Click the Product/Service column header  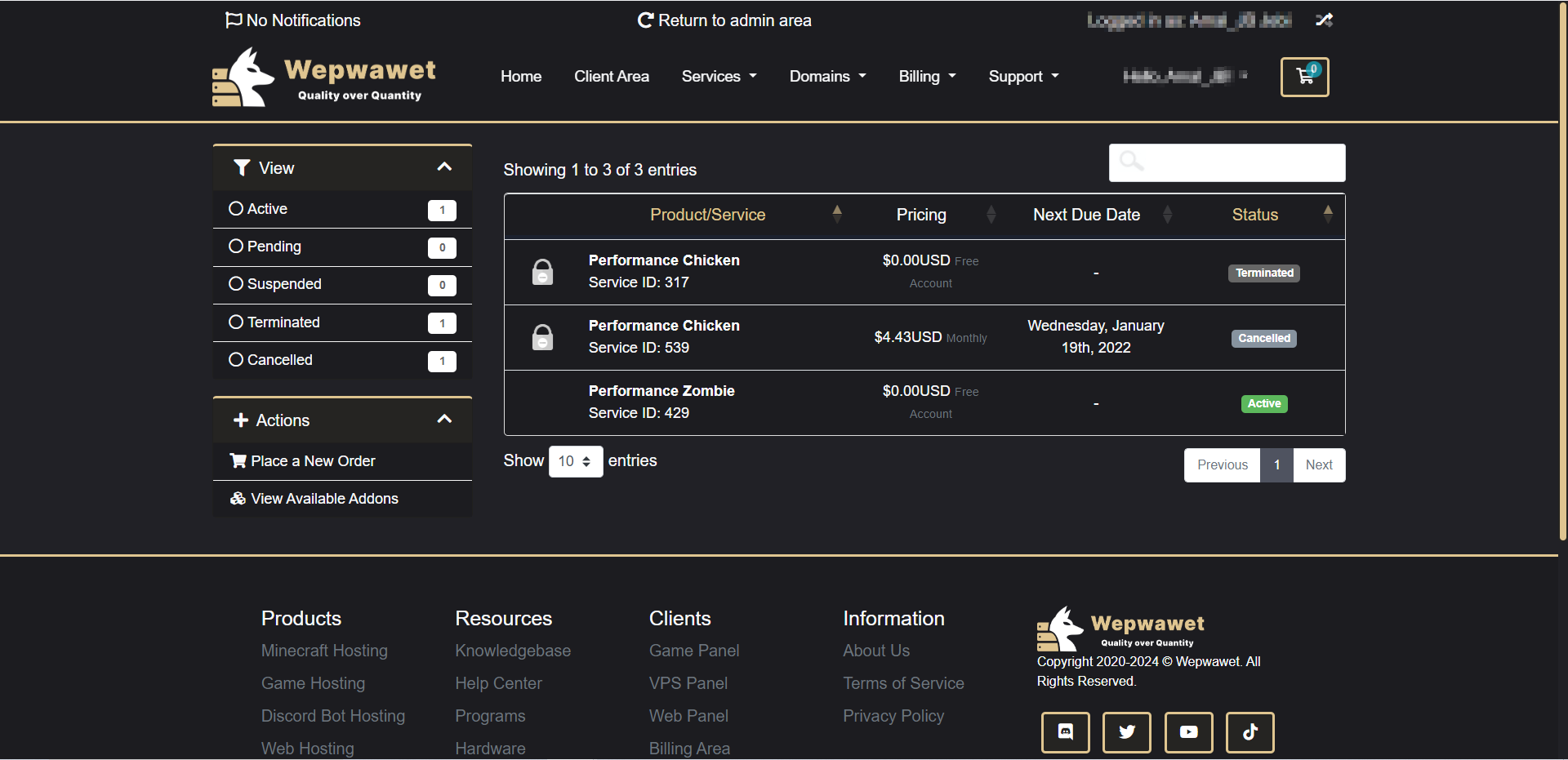[707, 215]
